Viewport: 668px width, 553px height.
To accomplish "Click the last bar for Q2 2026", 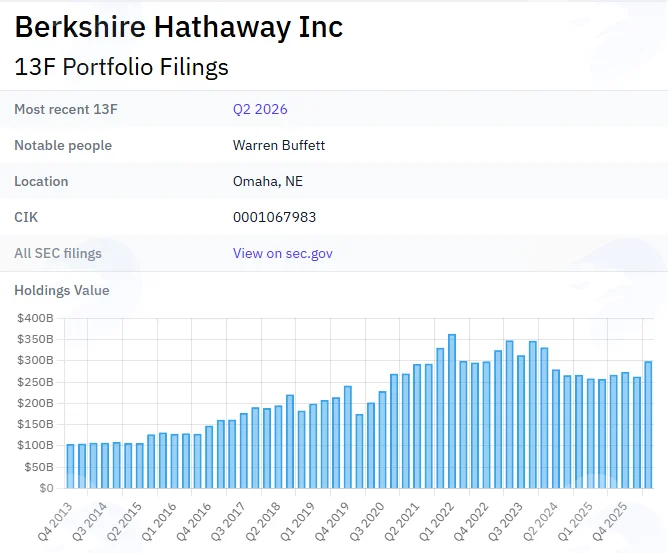I will [x=648, y=425].
